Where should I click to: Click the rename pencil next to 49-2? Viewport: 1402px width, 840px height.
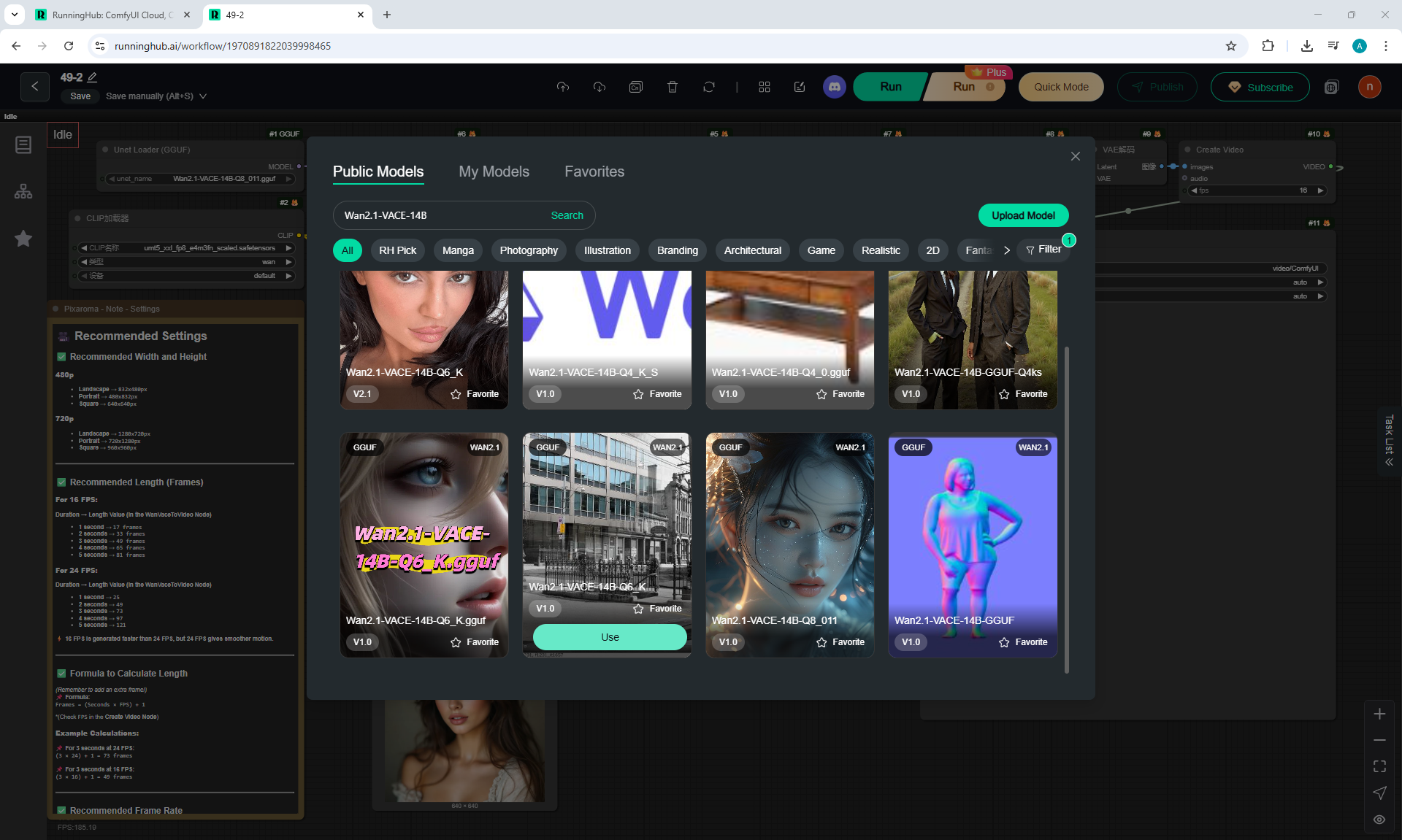tap(93, 77)
